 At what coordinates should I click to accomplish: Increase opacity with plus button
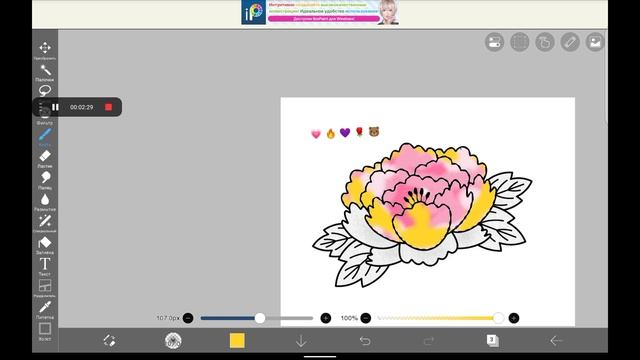click(x=514, y=318)
